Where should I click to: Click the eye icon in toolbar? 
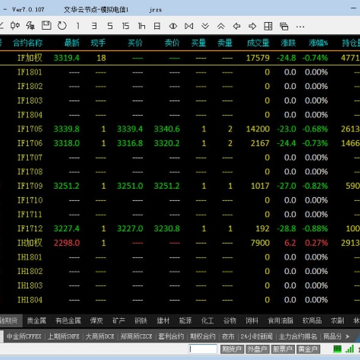pos(173,26)
